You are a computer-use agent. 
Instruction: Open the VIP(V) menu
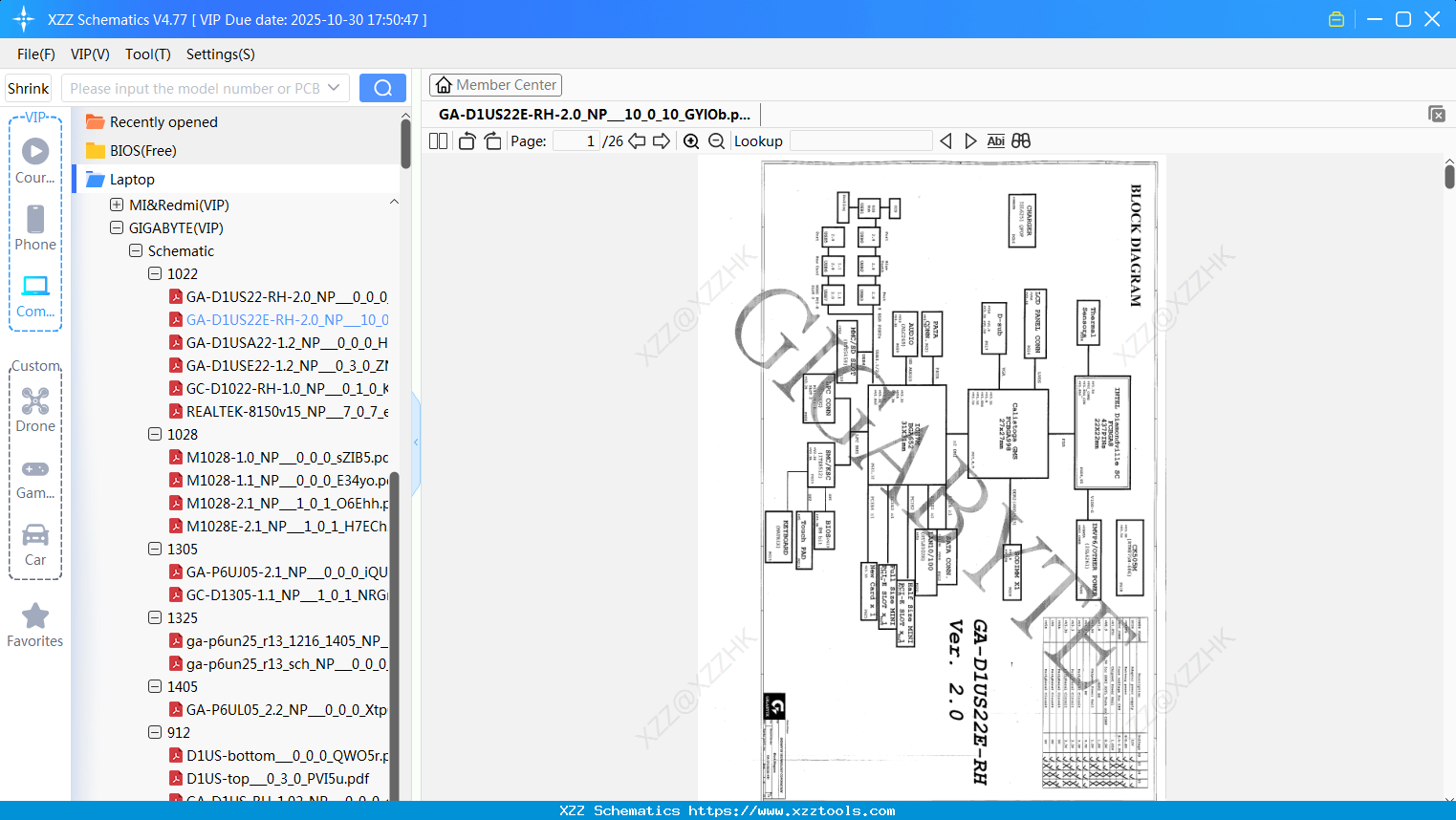point(90,54)
